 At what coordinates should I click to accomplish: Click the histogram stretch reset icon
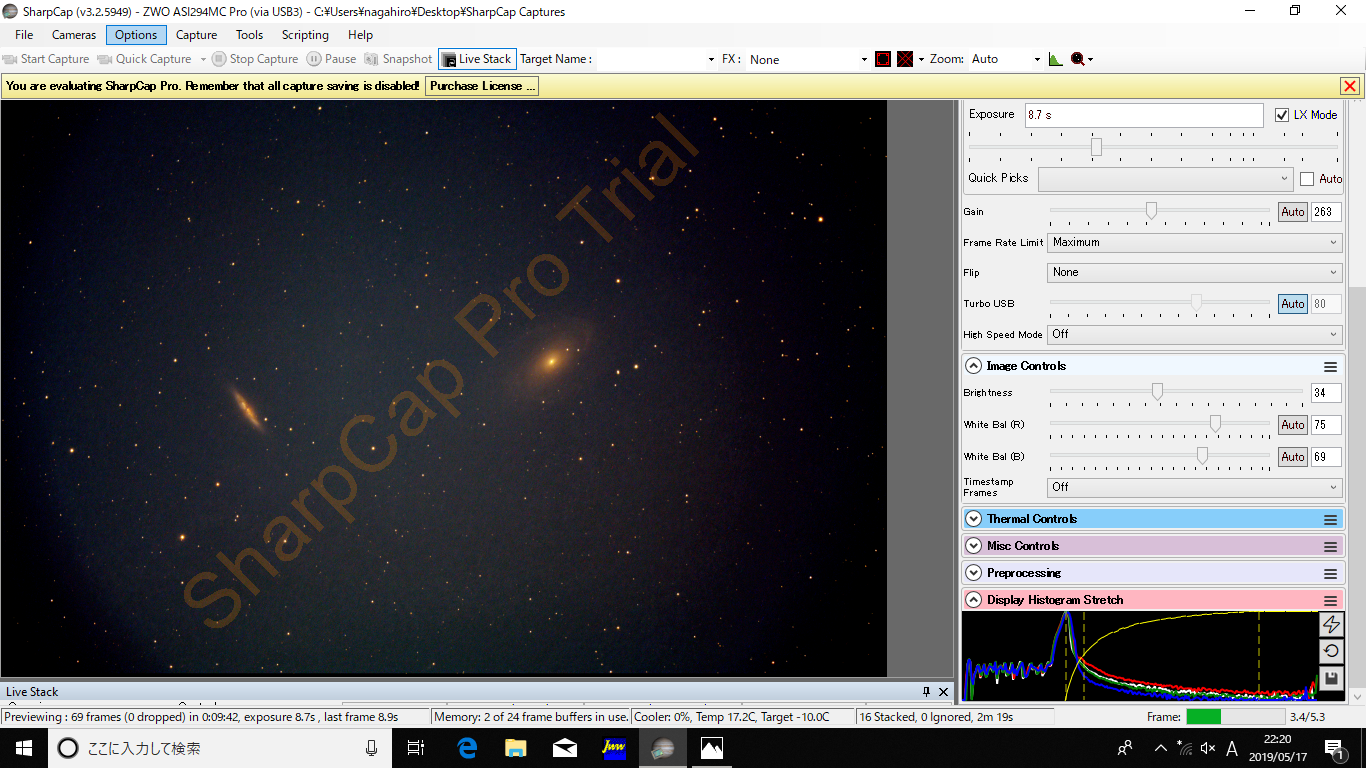point(1331,651)
